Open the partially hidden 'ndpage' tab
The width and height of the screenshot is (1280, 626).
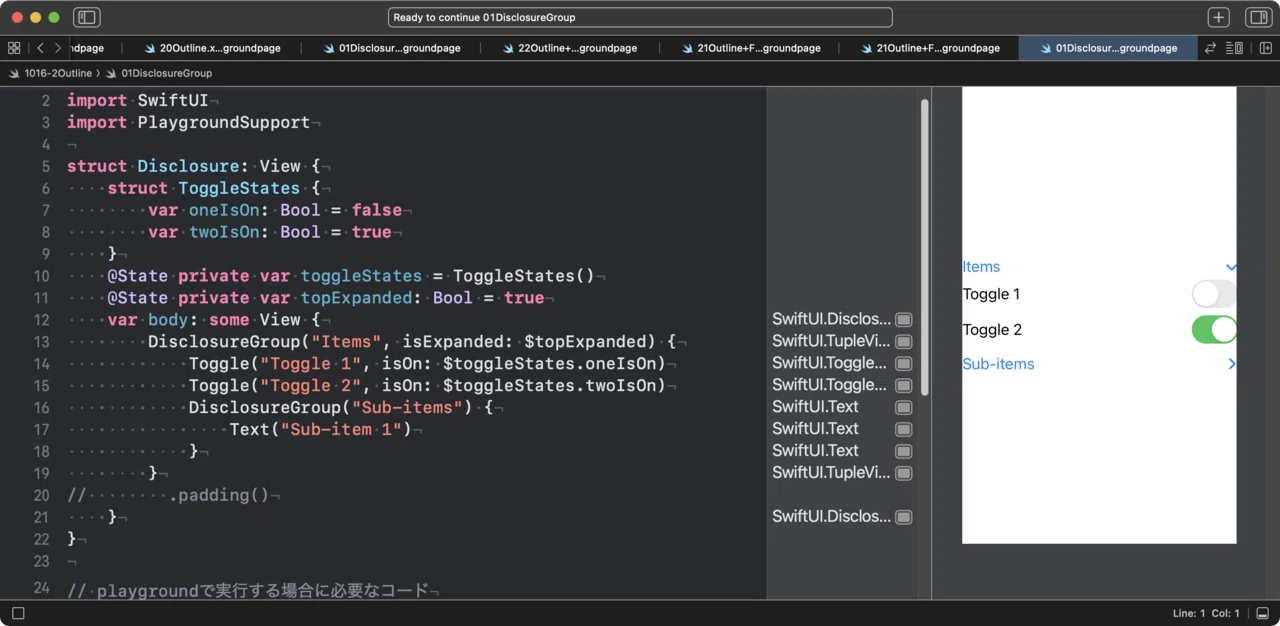click(88, 48)
